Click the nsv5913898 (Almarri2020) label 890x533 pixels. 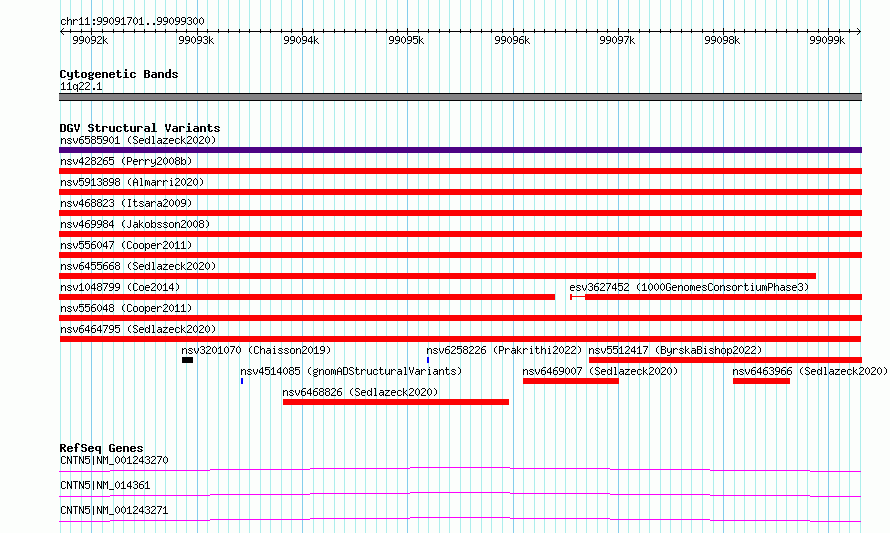[x=132, y=182]
